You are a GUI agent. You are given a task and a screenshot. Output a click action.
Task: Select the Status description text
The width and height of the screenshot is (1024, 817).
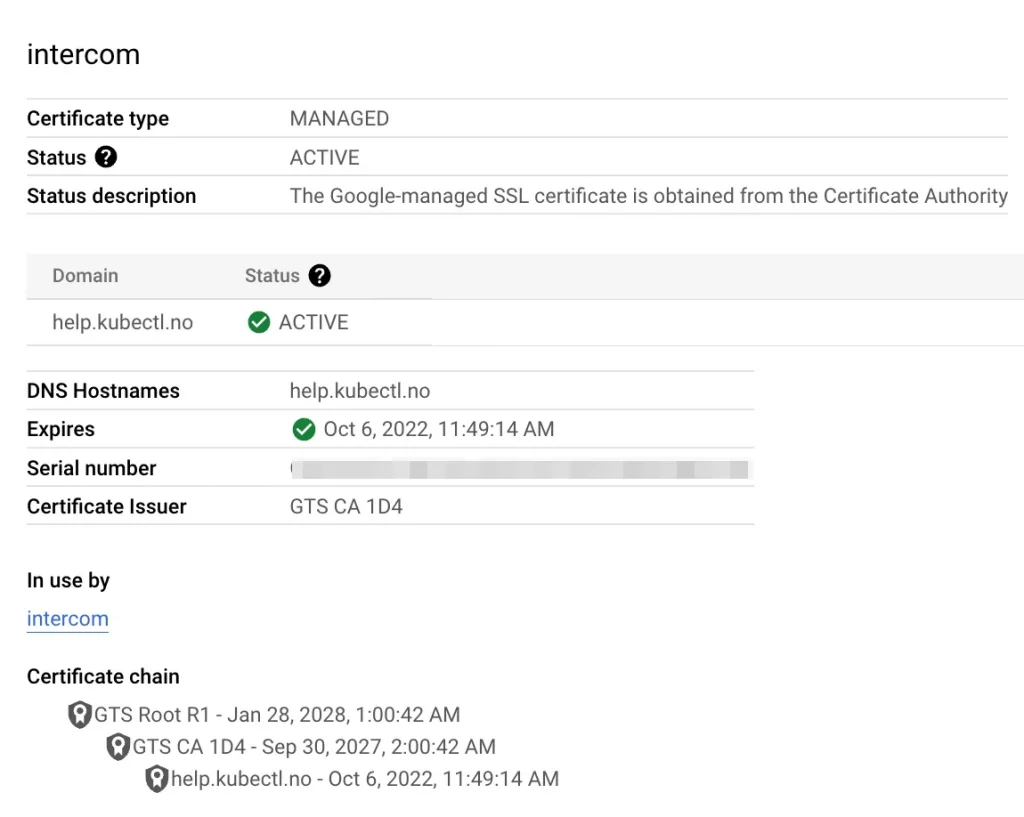[649, 196]
